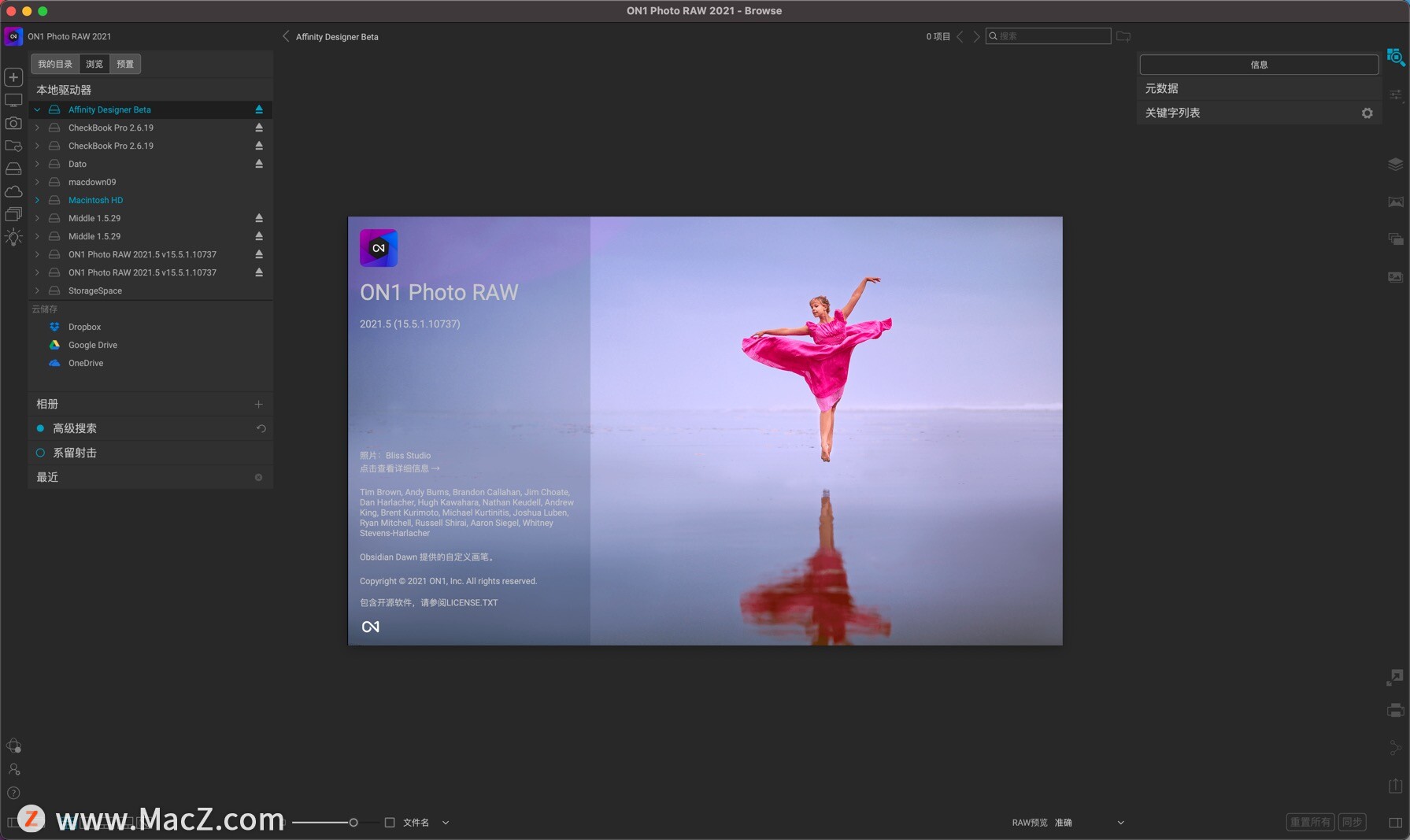Open keyword list gear settings
This screenshot has width=1410, height=840.
coord(1367,113)
